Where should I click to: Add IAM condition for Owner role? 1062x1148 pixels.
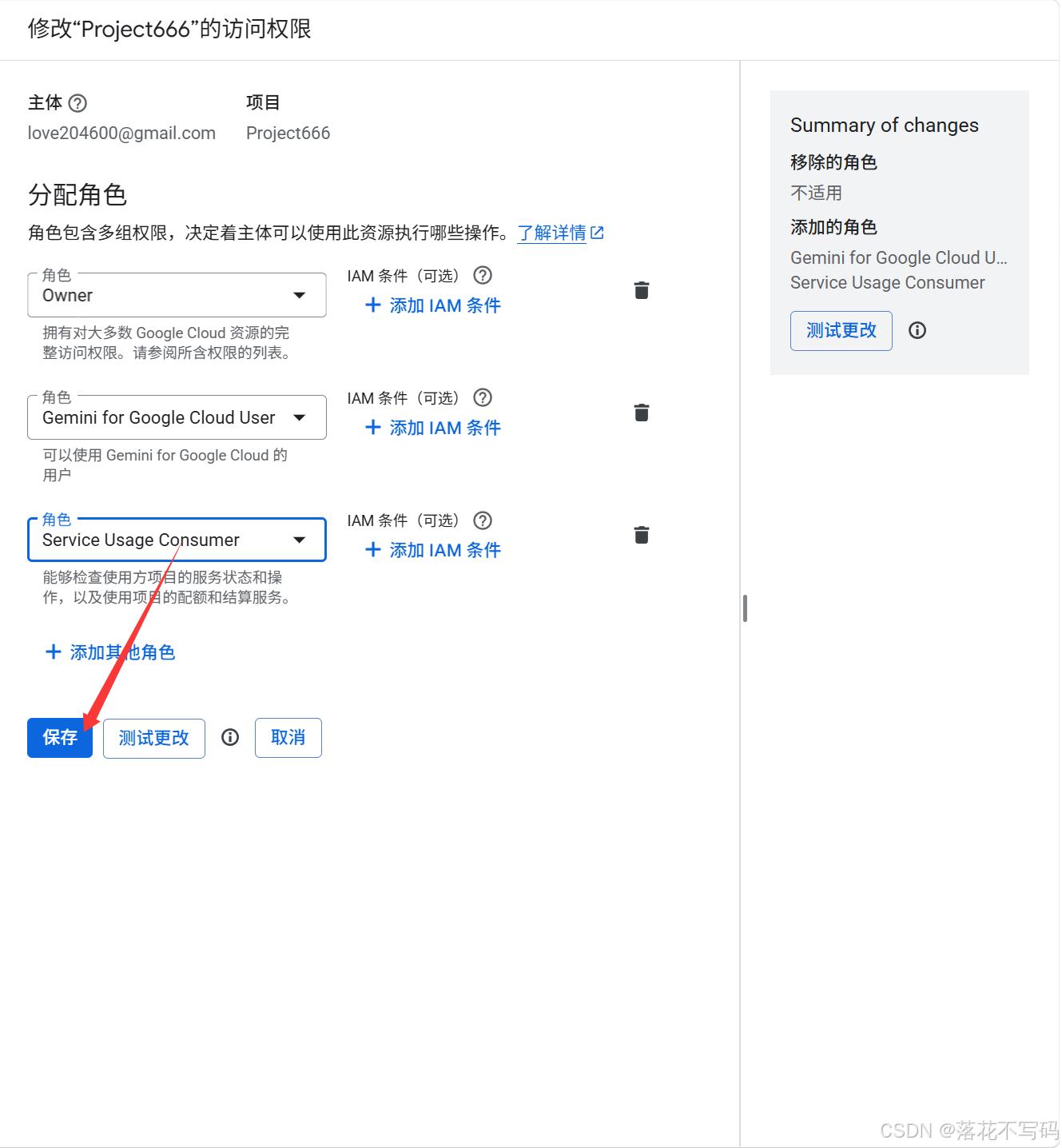(x=432, y=305)
